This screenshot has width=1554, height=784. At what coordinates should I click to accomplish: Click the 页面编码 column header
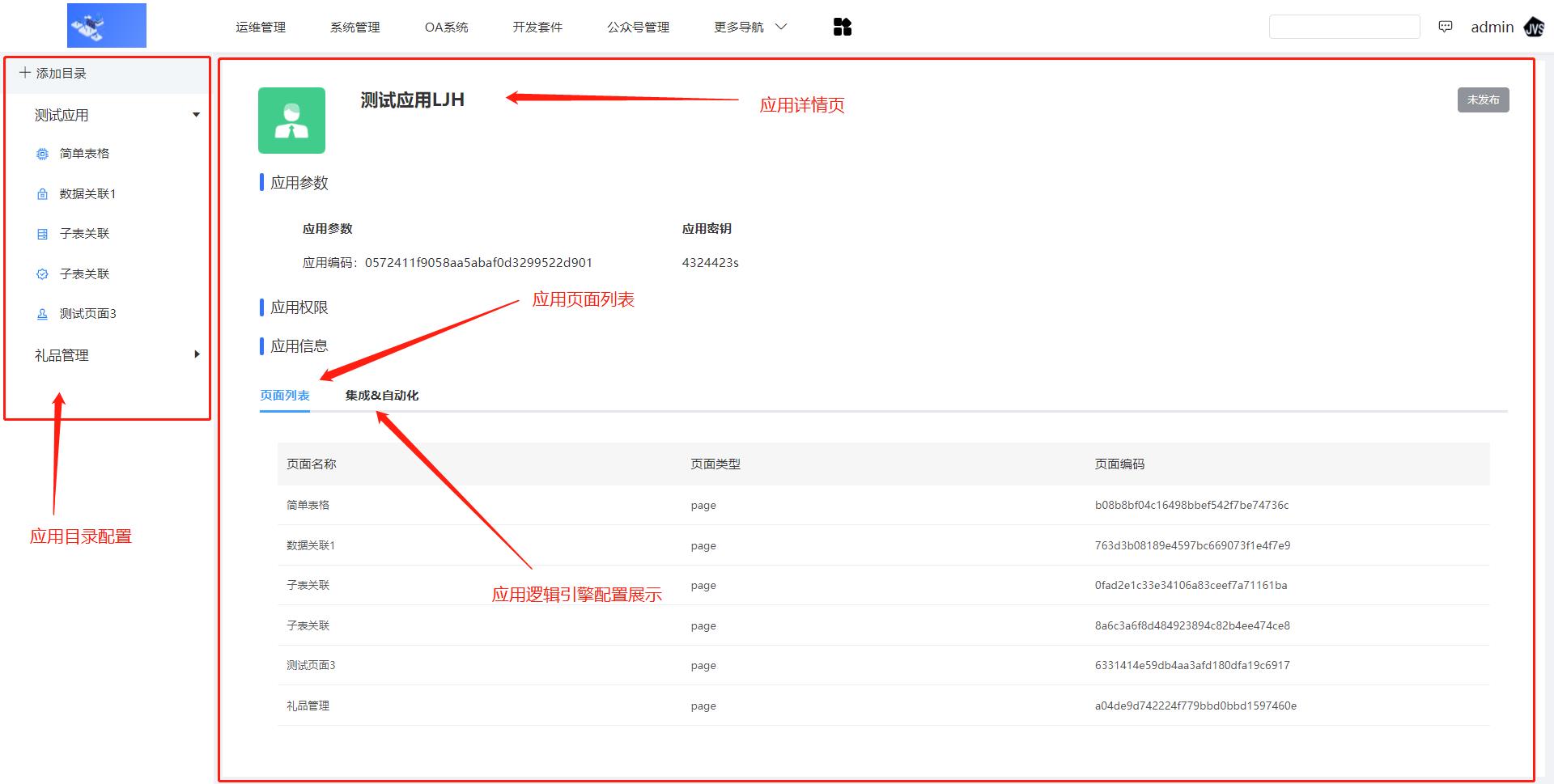pos(1120,464)
